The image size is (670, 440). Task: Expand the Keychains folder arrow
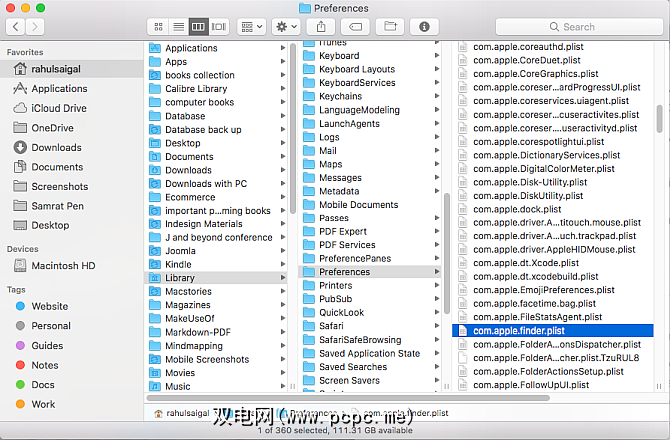point(436,96)
